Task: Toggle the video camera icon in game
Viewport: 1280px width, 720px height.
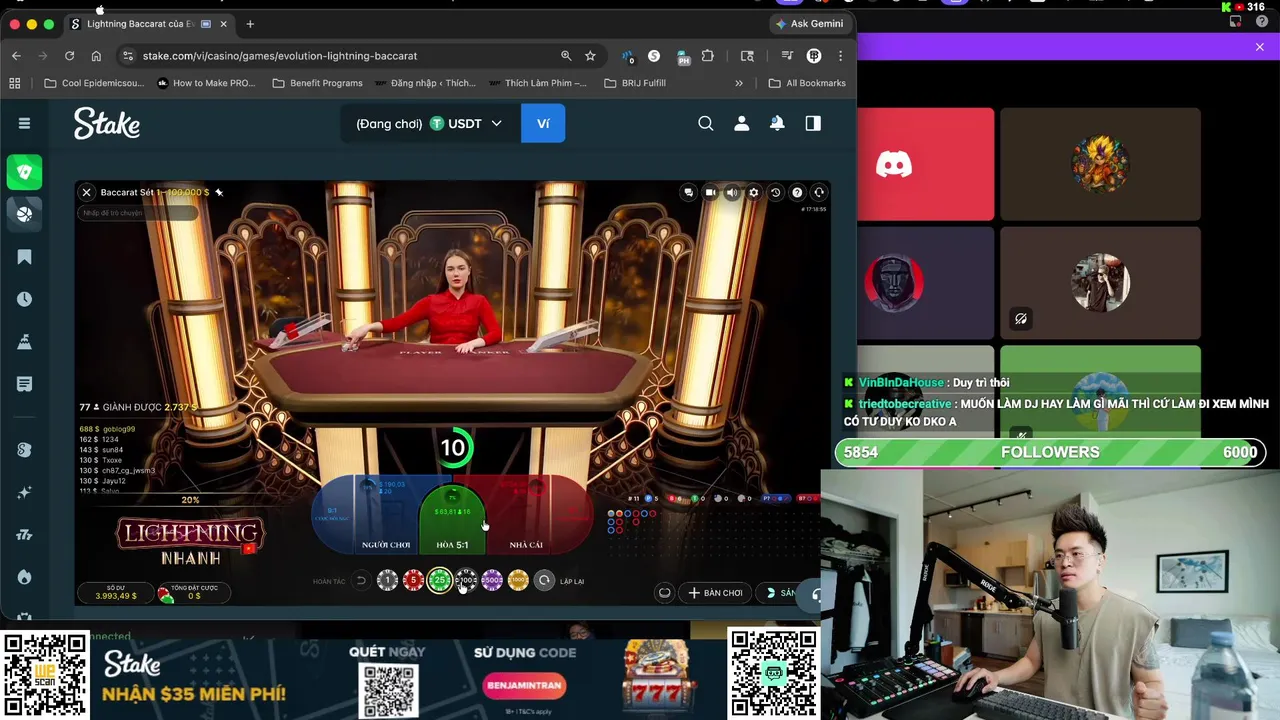Action: pos(710,192)
